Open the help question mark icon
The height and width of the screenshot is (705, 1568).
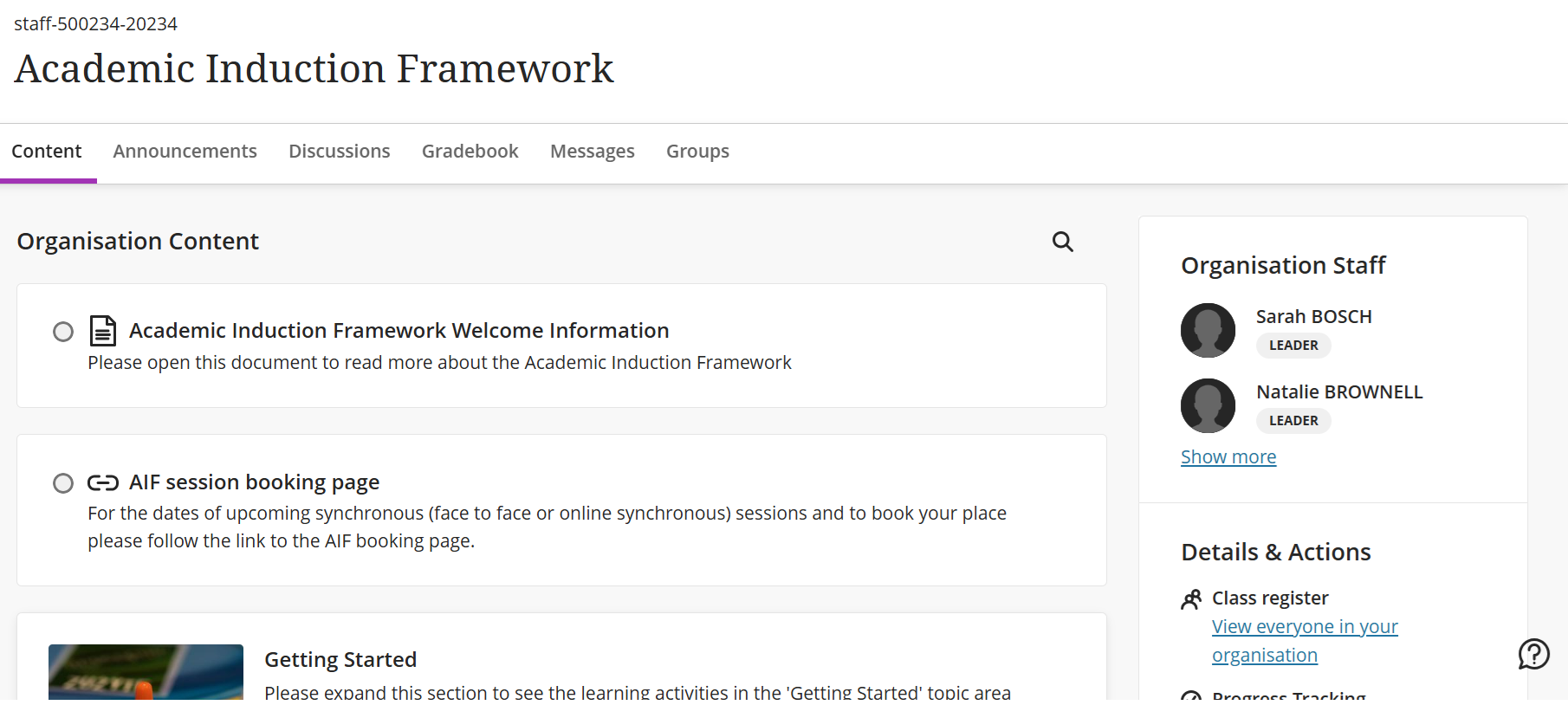(1533, 654)
